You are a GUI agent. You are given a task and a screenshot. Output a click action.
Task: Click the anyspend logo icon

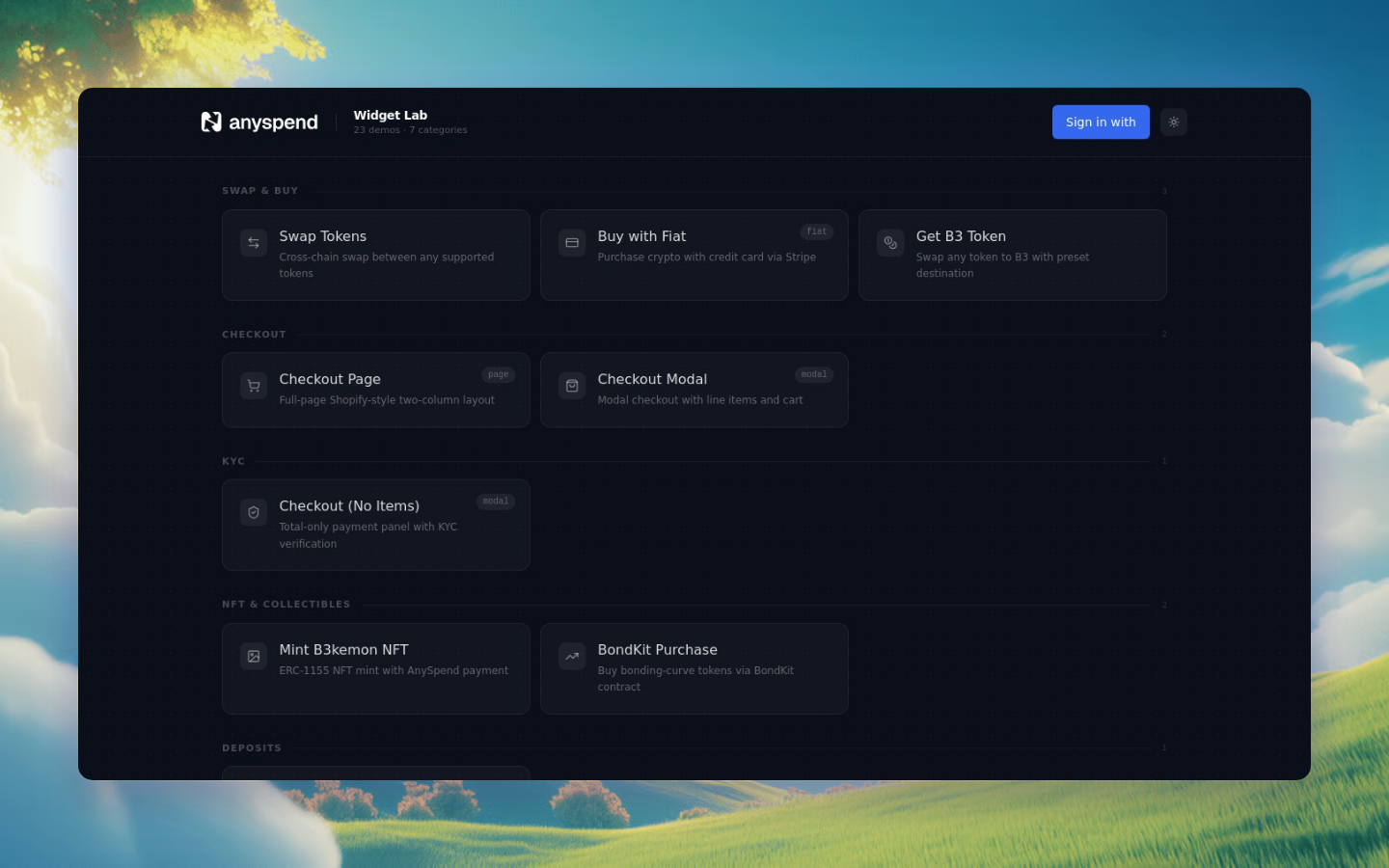[211, 122]
